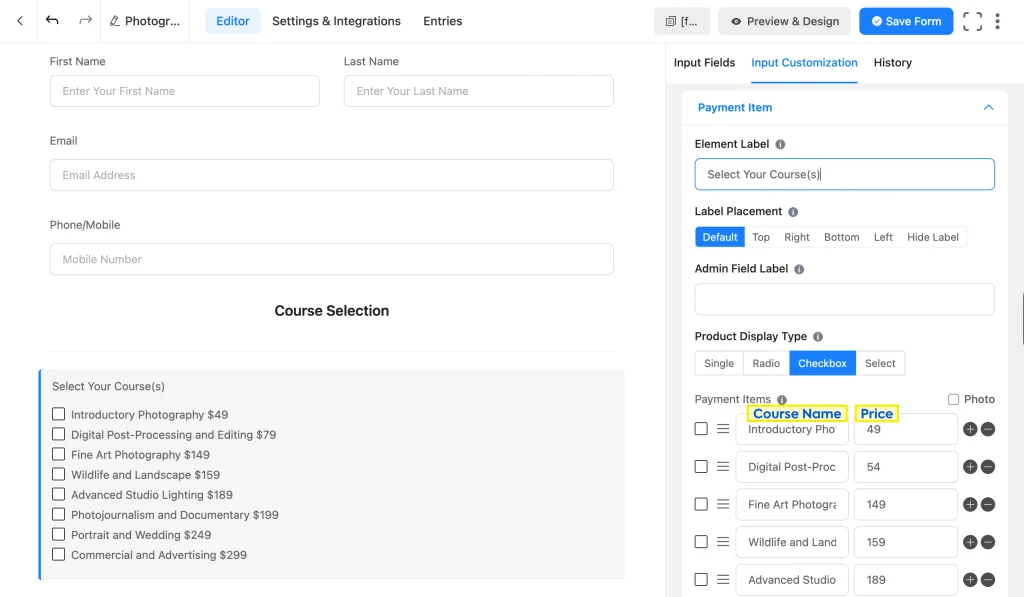Screen dimensions: 1024x597
Task: Check Fine Art Photography $149 option
Action: 58,454
